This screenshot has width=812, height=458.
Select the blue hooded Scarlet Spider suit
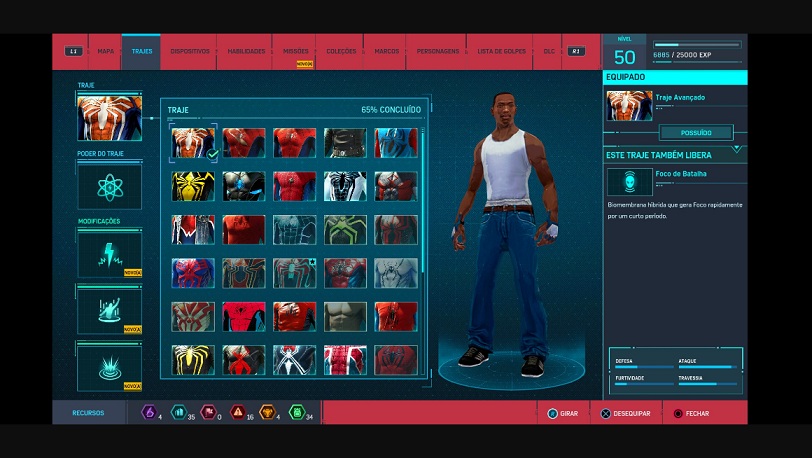click(x=396, y=143)
